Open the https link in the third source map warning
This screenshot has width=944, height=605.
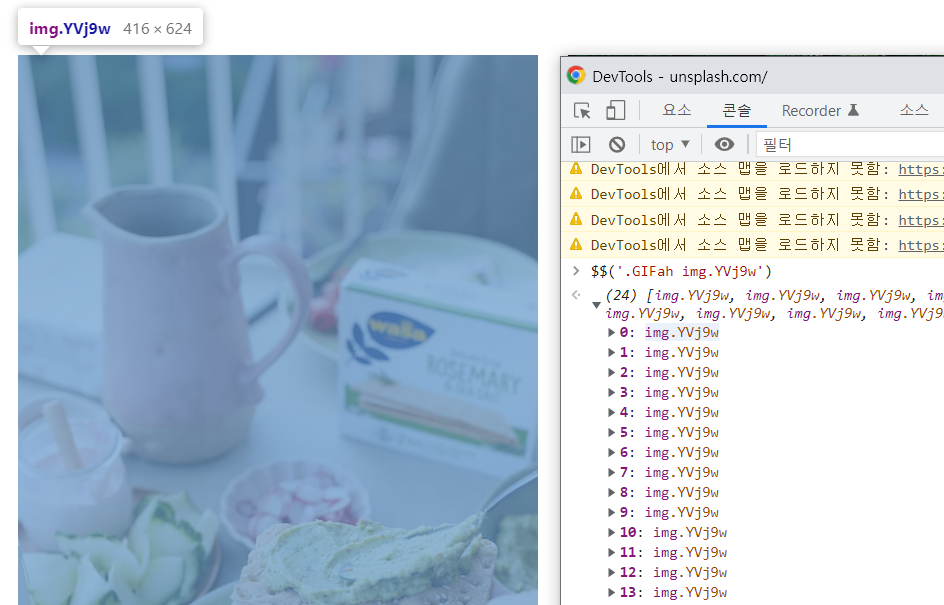pos(921,221)
